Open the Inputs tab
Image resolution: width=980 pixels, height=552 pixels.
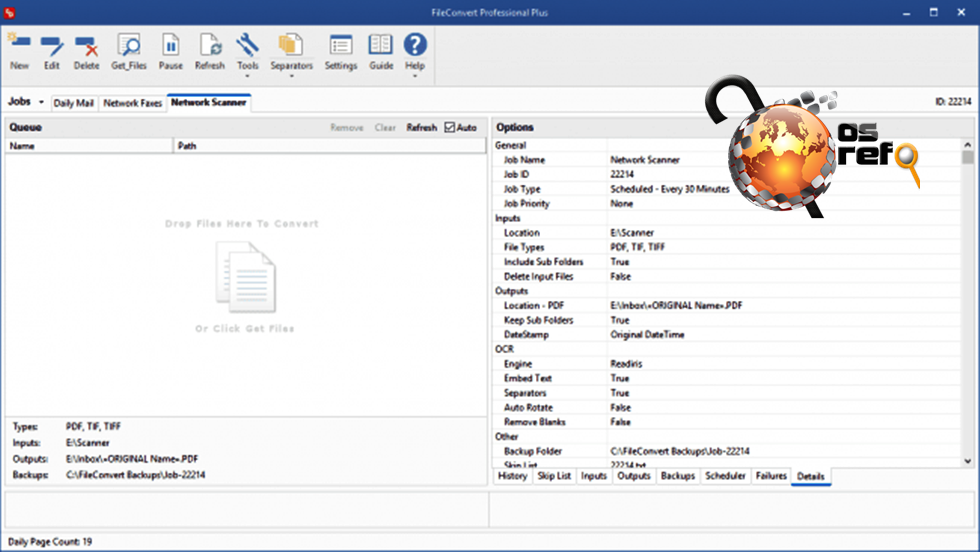pos(594,476)
